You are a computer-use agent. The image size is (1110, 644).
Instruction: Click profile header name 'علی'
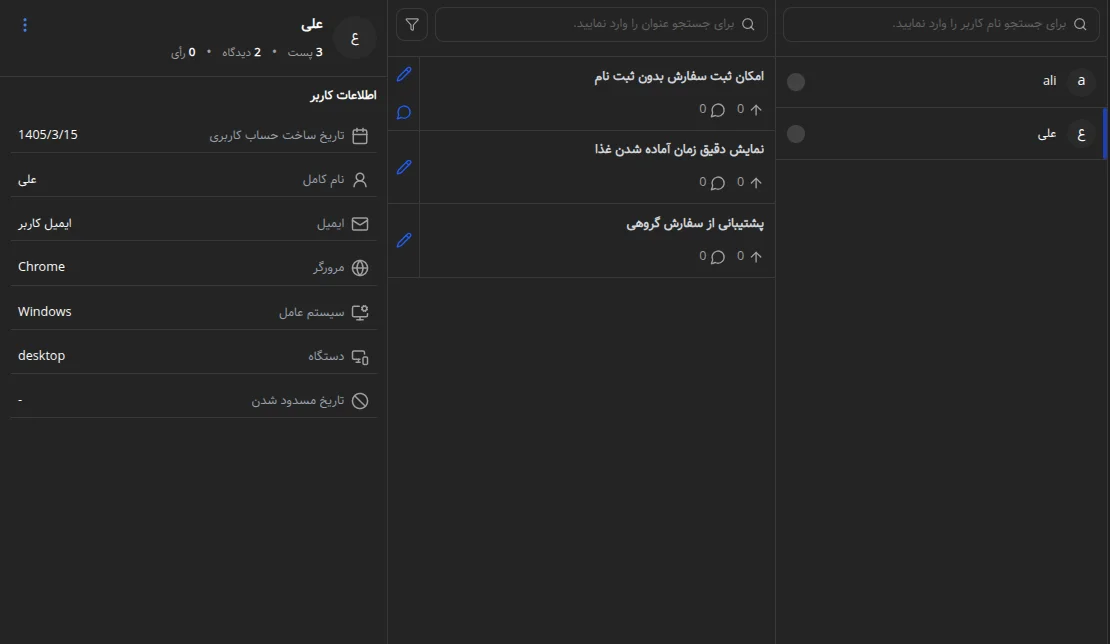click(x=312, y=25)
